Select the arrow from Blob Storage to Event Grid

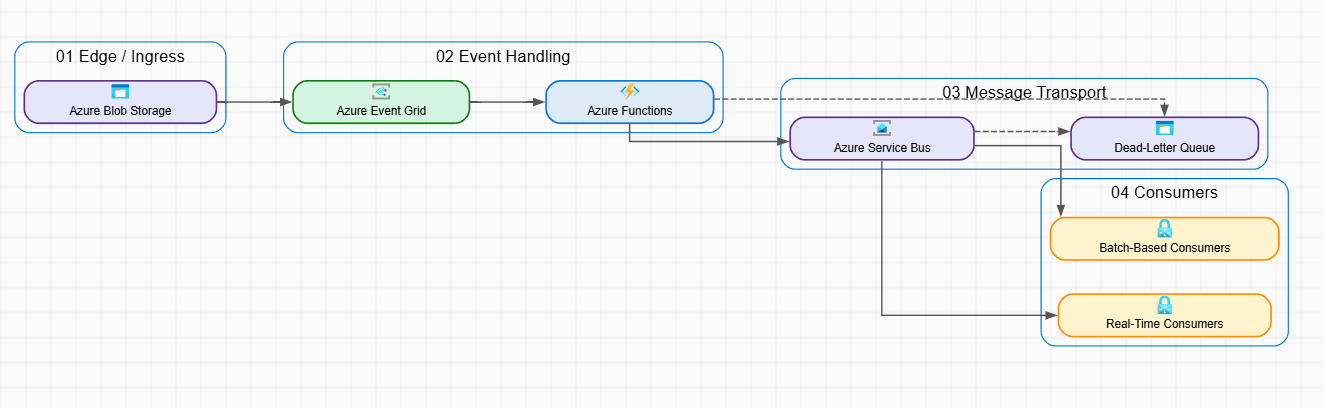[x=255, y=102]
